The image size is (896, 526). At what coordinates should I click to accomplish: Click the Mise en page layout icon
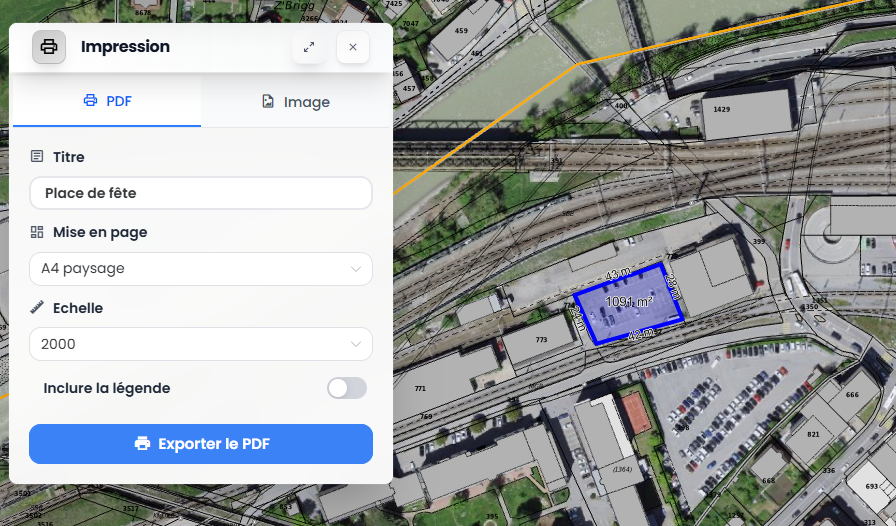tap(37, 232)
